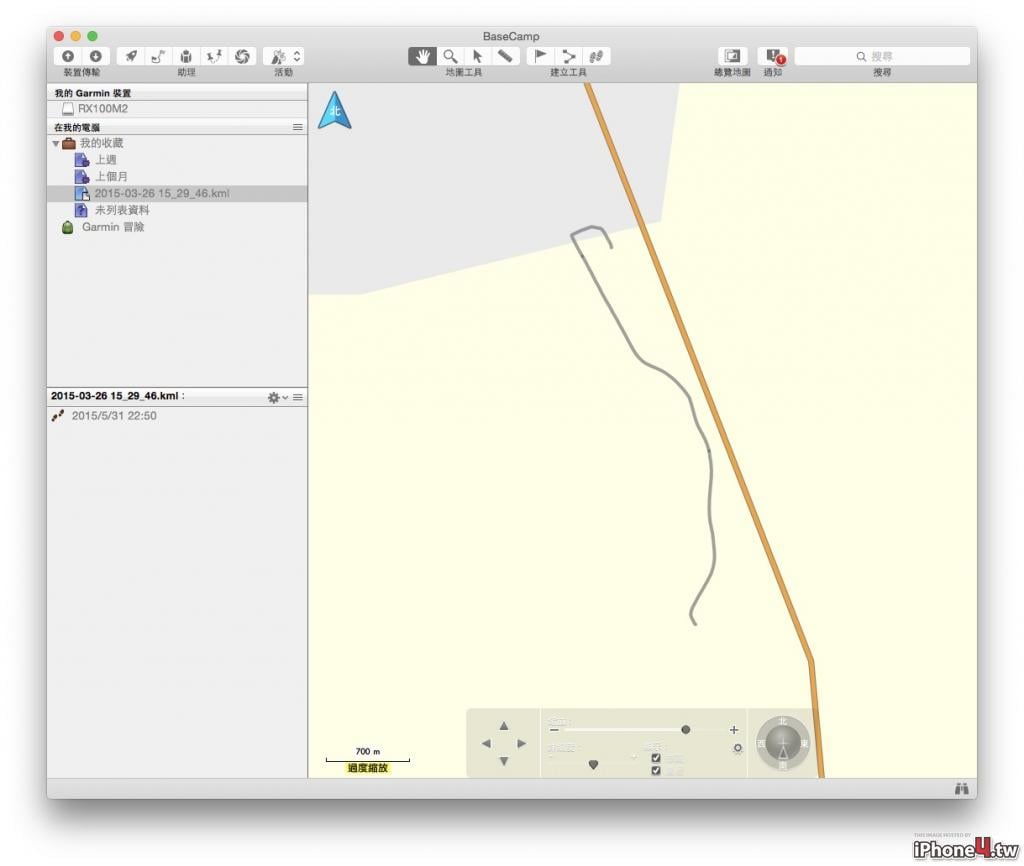The width and height of the screenshot is (1024, 866).
Task: Open the notifications icon with red badge
Action: pyautogui.click(x=773, y=56)
